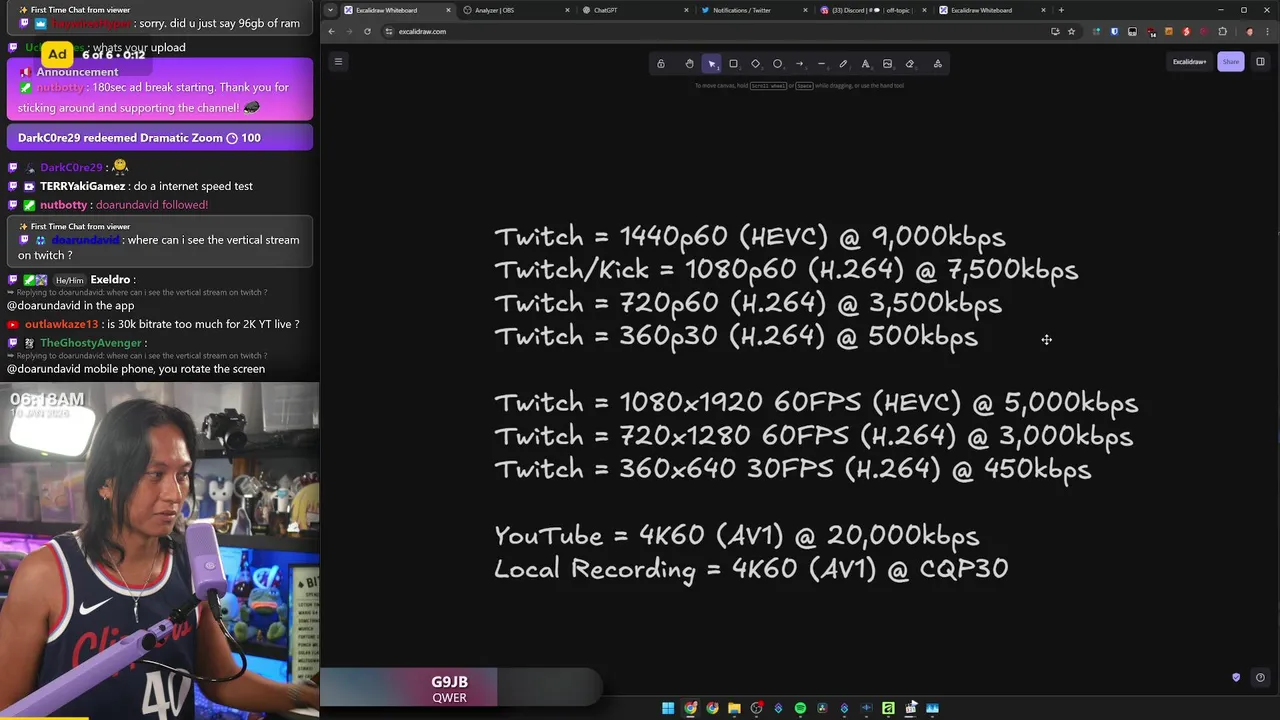This screenshot has width=1280, height=720.
Task: Click the install app icon in address bar
Action: coord(1055,31)
